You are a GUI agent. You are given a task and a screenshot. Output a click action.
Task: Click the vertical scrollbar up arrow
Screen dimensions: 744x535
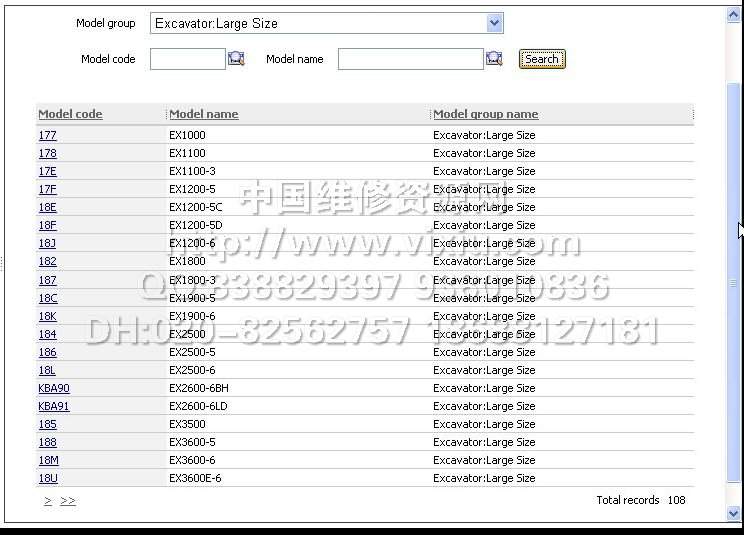[735, 12]
